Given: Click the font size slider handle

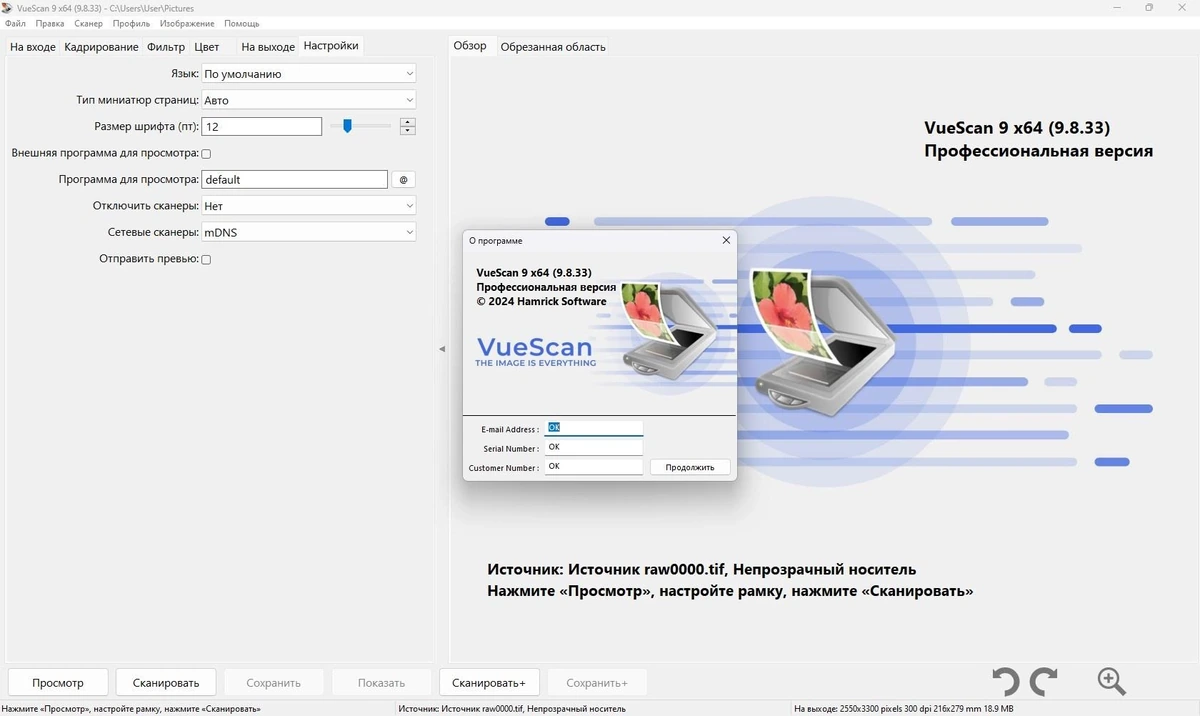Looking at the screenshot, I should (x=347, y=126).
